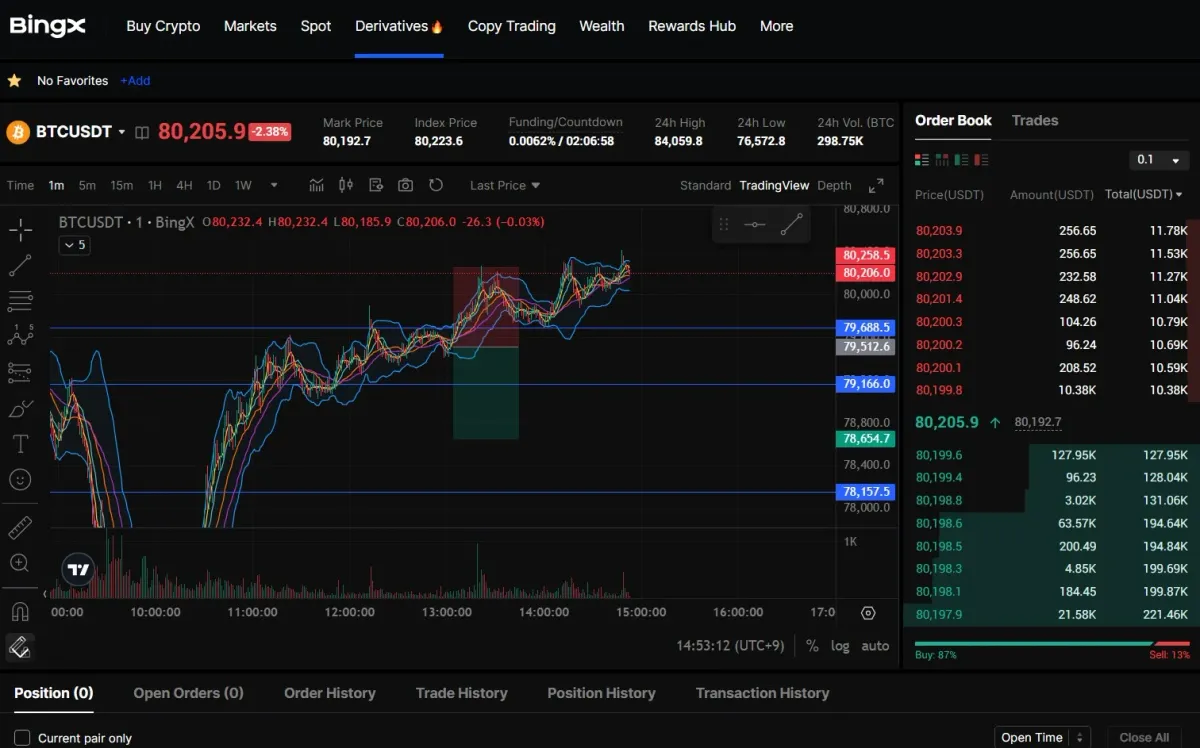This screenshot has height=748, width=1200.
Task: Open the Copy Trading menu
Action: (x=511, y=26)
